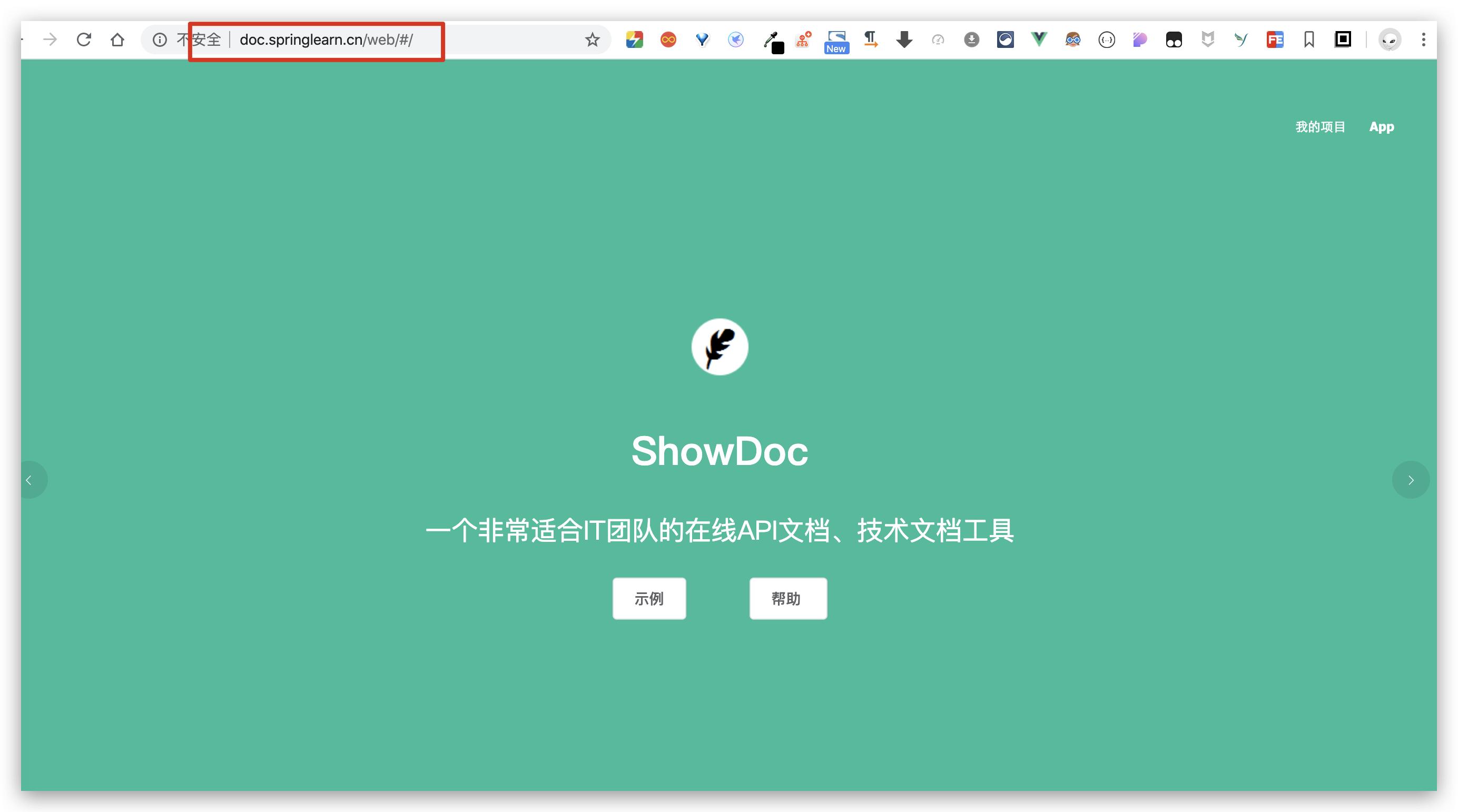Advance carousel with right arrow
Image resolution: width=1458 pixels, height=812 pixels.
[1411, 480]
